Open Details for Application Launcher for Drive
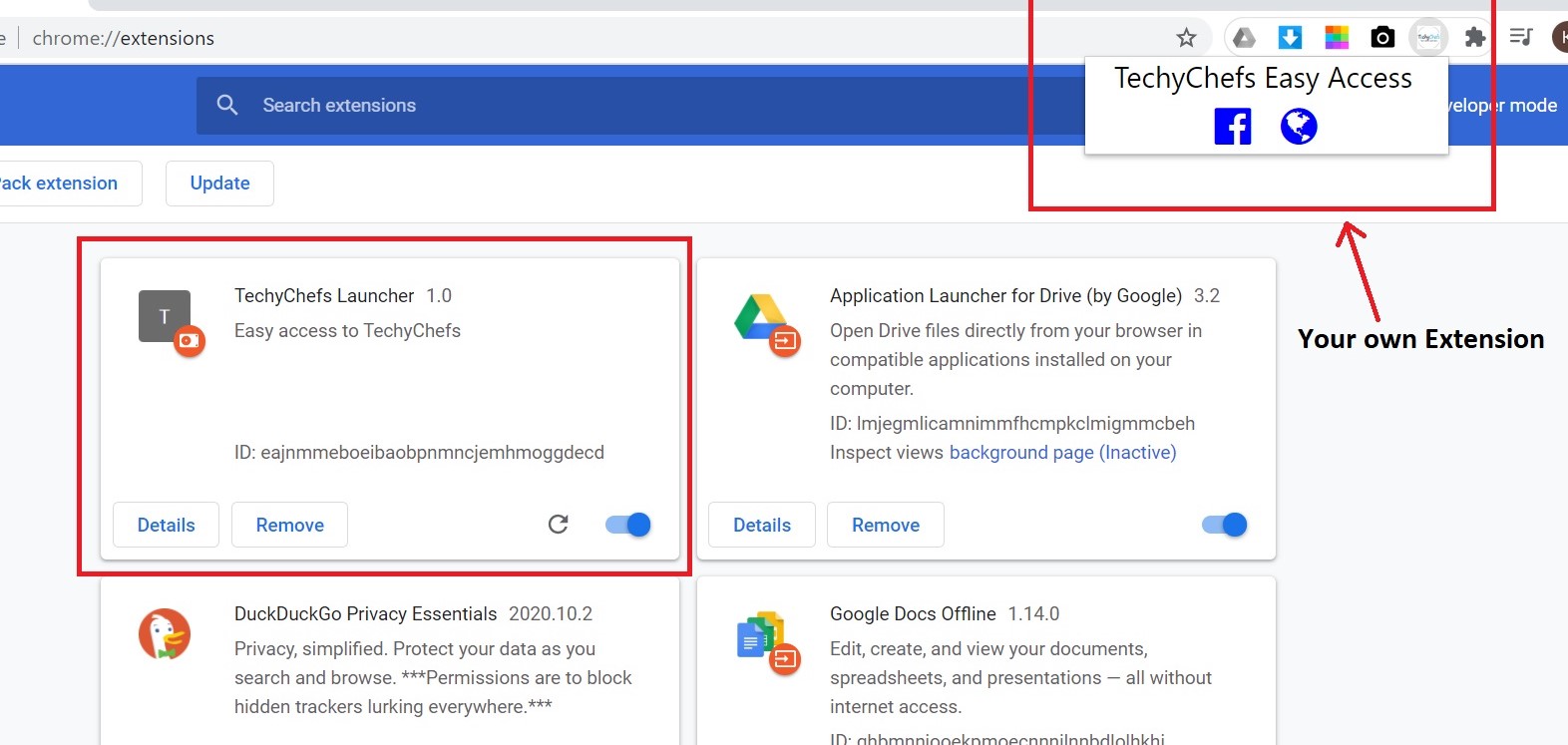 (x=762, y=525)
